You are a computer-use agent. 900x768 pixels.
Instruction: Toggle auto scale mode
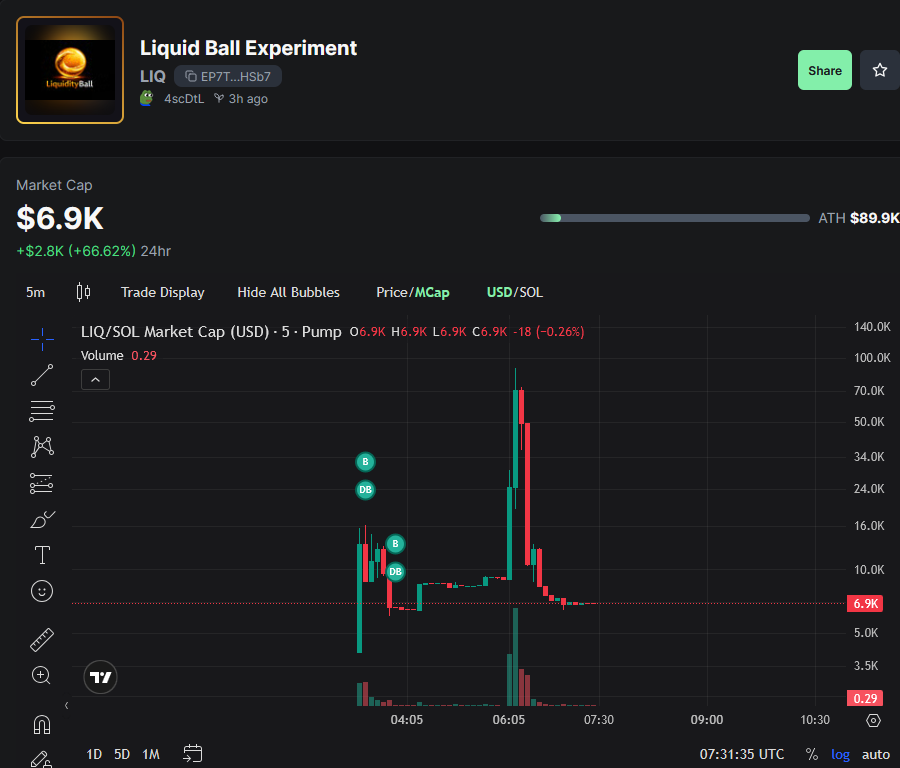tap(876, 754)
